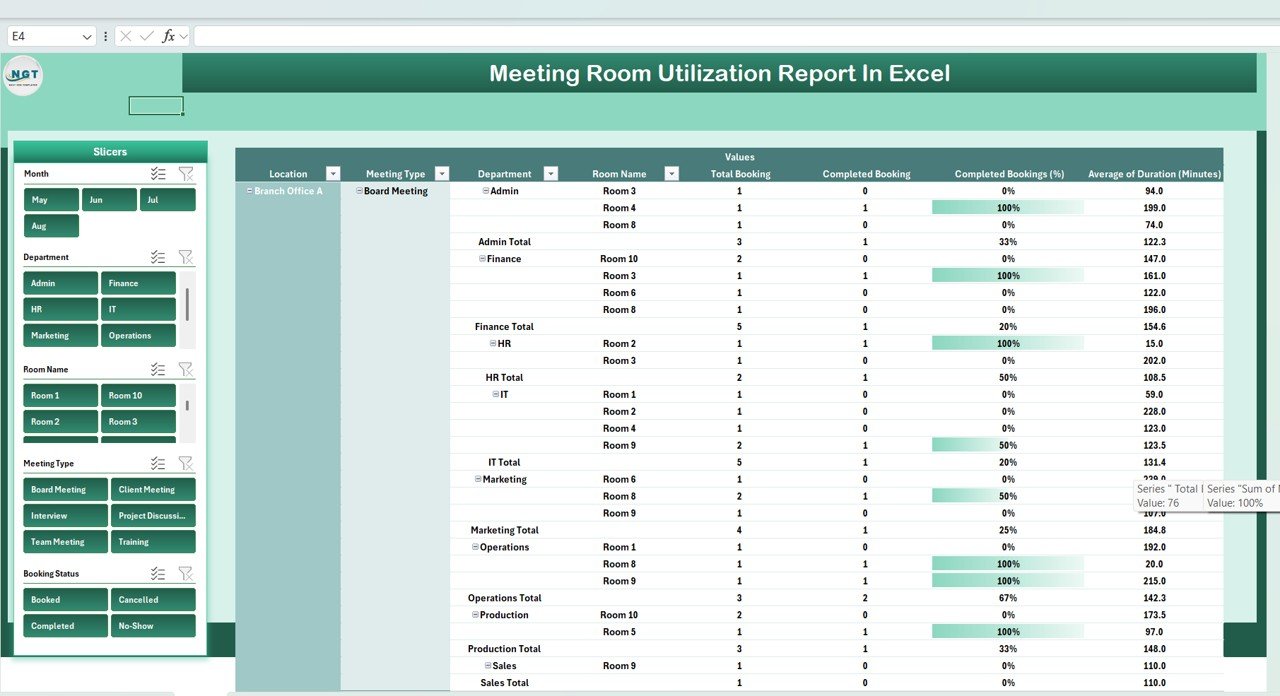Screen dimensions: 1280x696
Task: Select No-Show in the Booking Status slicer
Action: coord(153,625)
